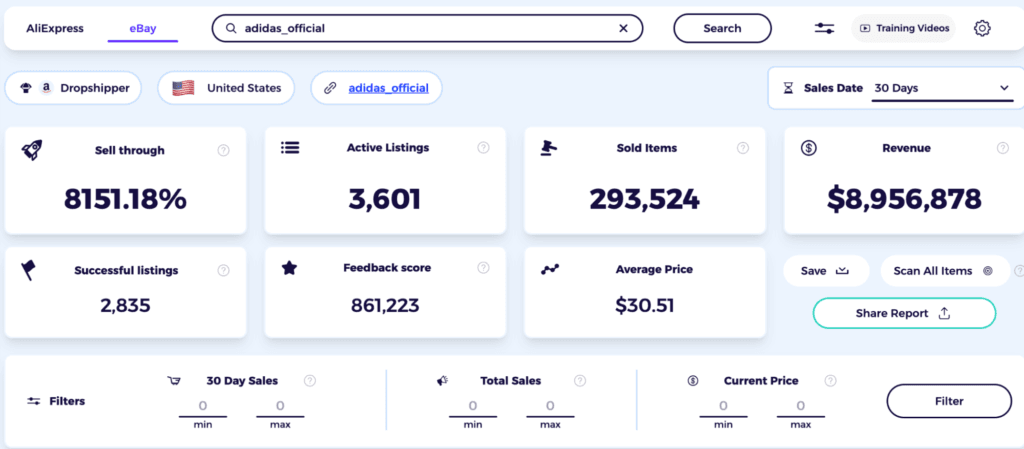The image size is (1024, 449).
Task: Set 30 Day Sales min field
Action: pos(203,407)
